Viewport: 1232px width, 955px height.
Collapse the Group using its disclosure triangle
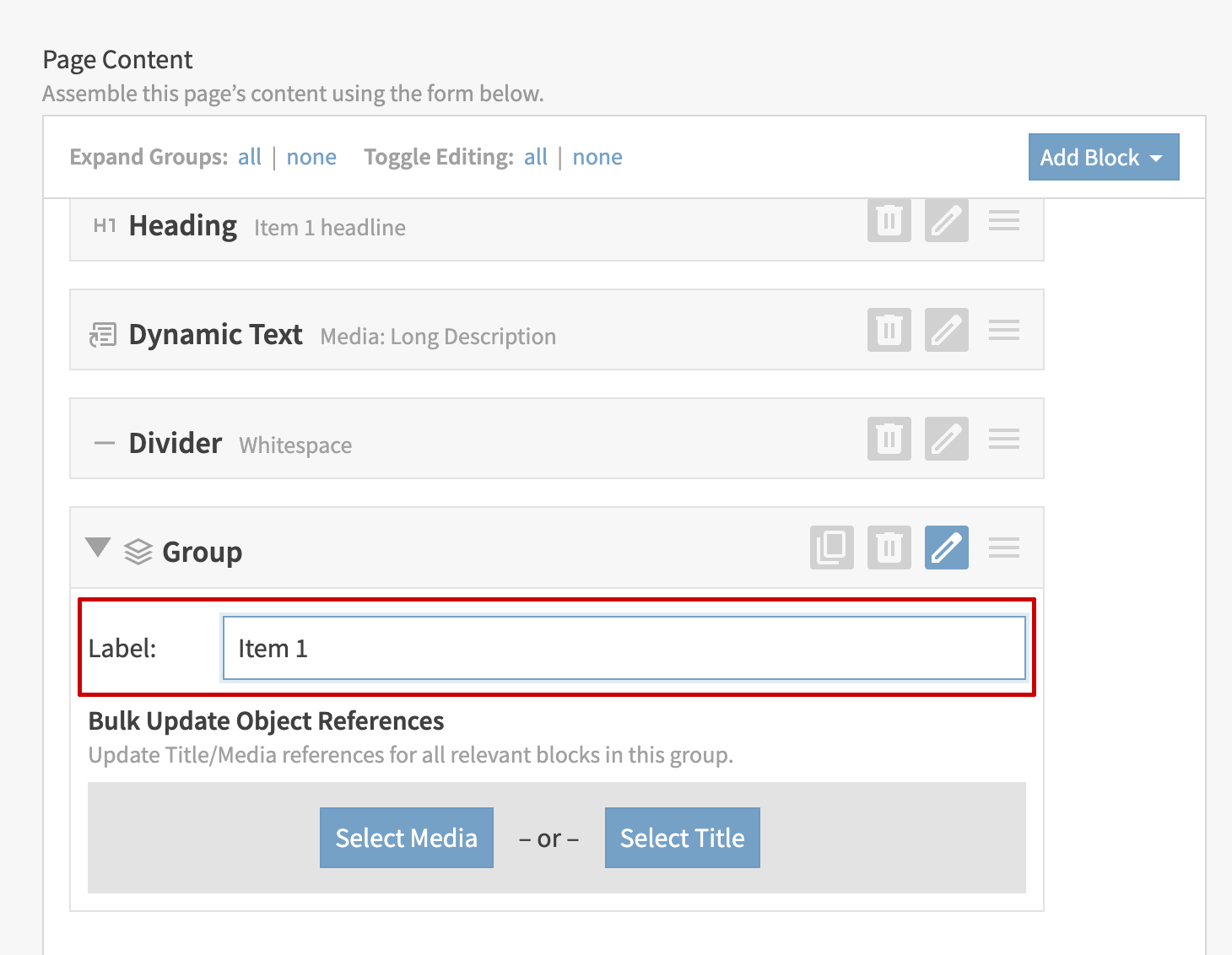point(99,548)
